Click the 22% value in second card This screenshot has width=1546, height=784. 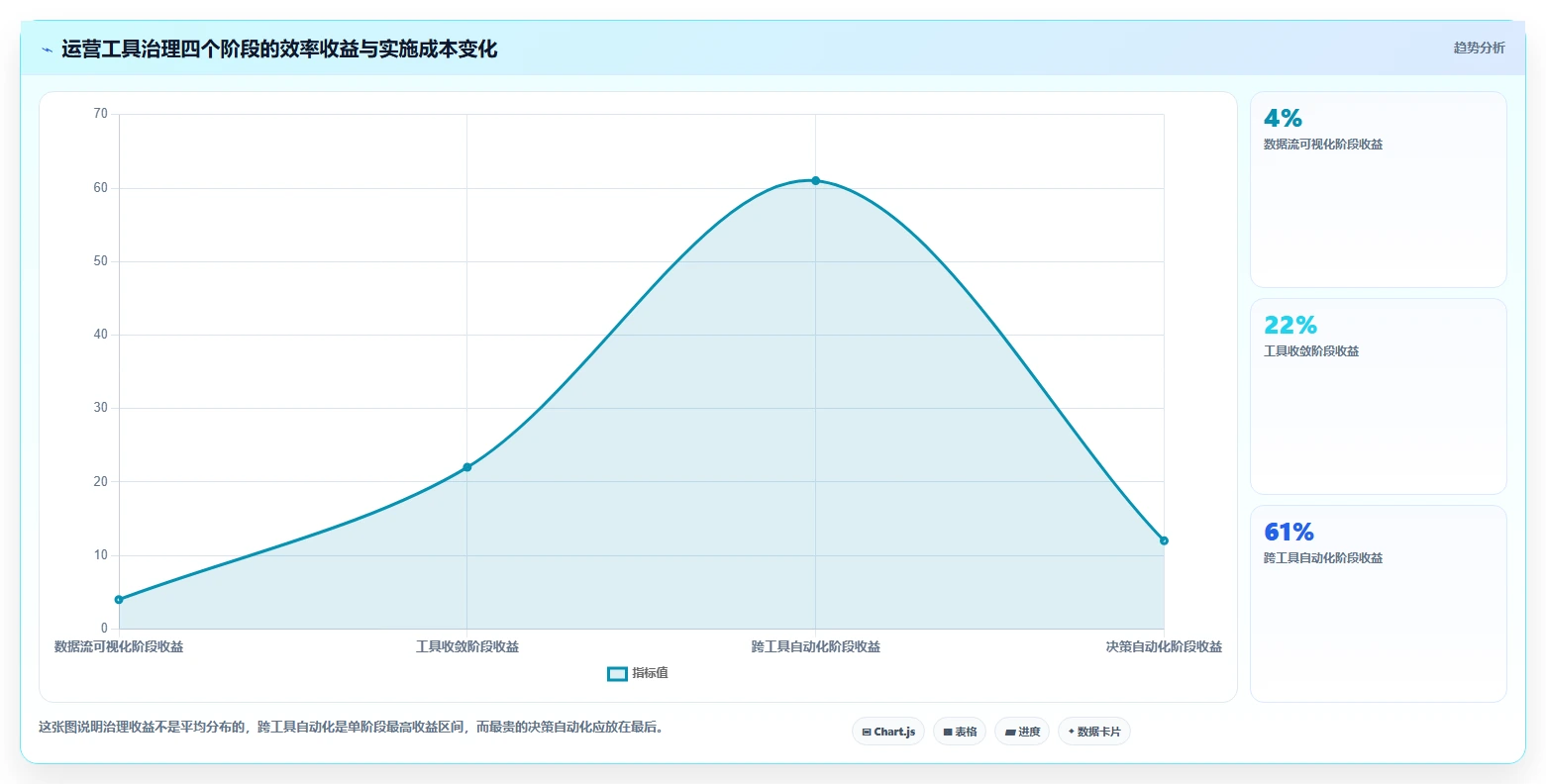click(x=1290, y=326)
